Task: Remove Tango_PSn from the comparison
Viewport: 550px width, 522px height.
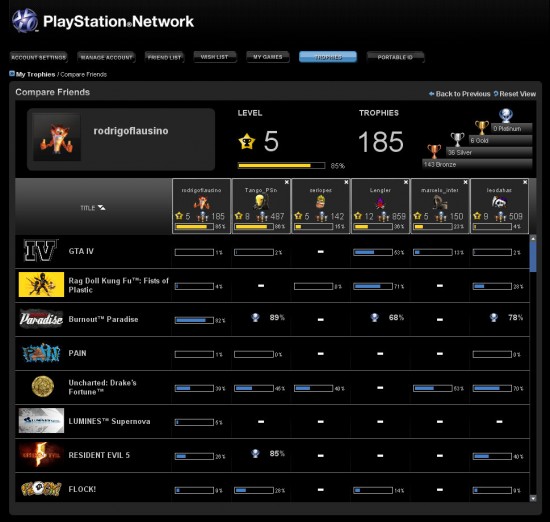Action: (287, 182)
